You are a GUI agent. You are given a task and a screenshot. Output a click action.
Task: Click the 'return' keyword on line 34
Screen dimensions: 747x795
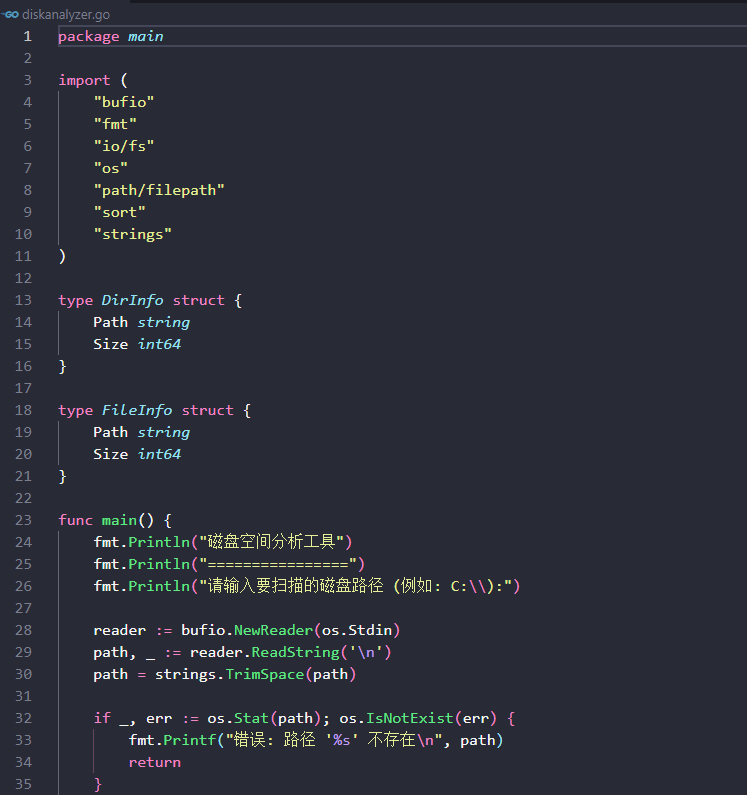click(x=155, y=762)
